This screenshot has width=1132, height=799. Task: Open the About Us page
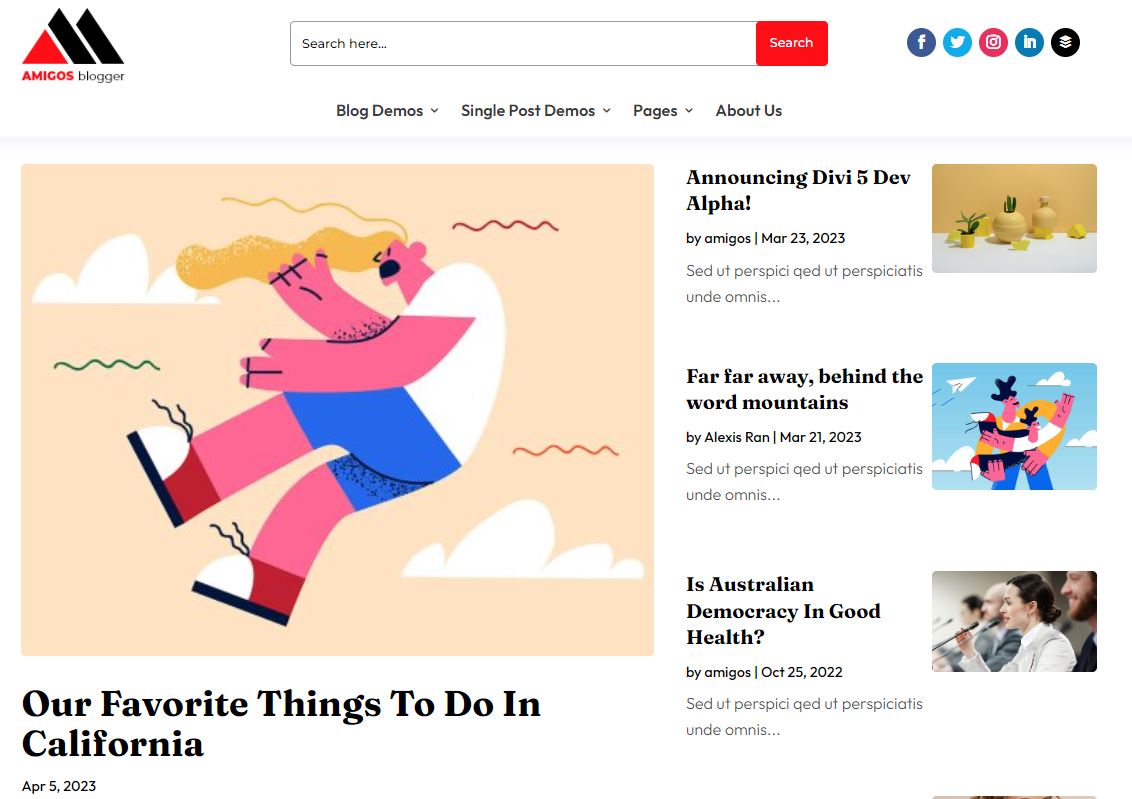(x=749, y=110)
